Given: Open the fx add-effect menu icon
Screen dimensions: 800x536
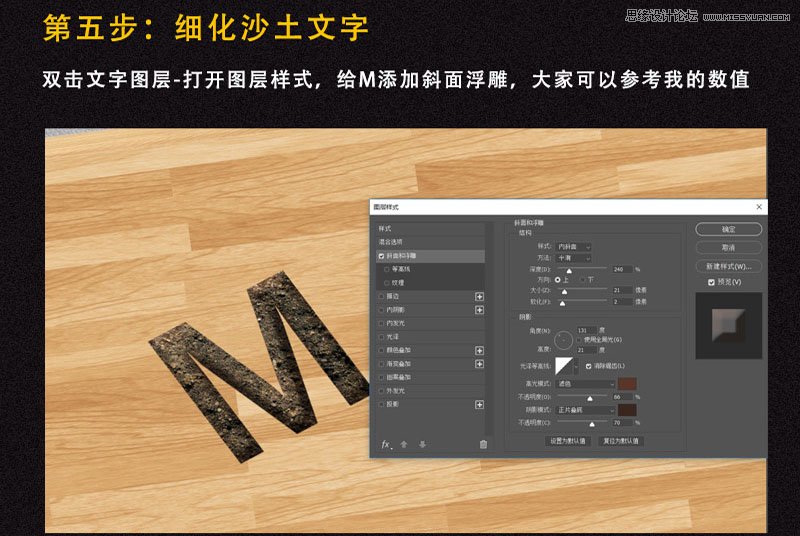Looking at the screenshot, I should pos(386,445).
